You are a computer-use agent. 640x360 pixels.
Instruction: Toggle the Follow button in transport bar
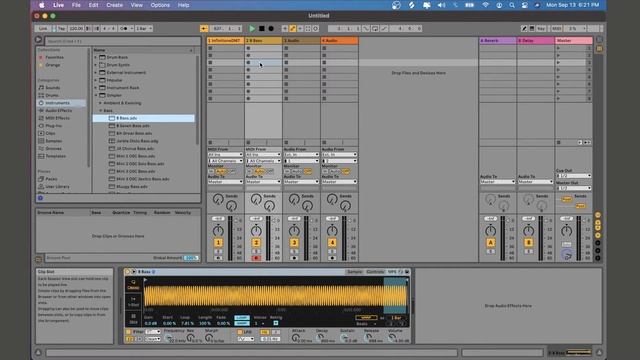click(x=204, y=29)
